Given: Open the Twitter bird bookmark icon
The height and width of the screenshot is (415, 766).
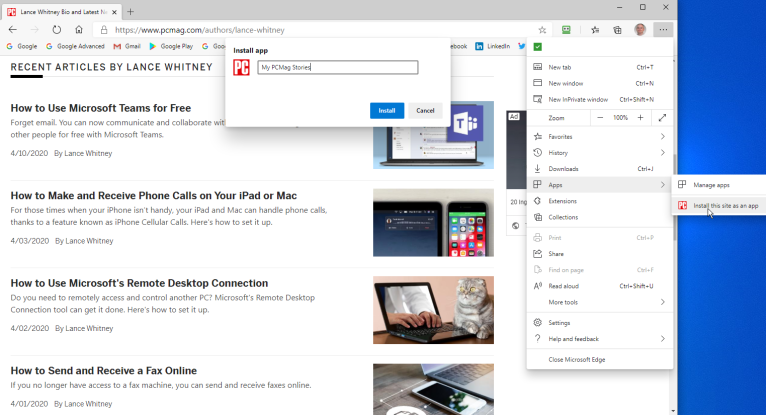Looking at the screenshot, I should click(x=522, y=46).
